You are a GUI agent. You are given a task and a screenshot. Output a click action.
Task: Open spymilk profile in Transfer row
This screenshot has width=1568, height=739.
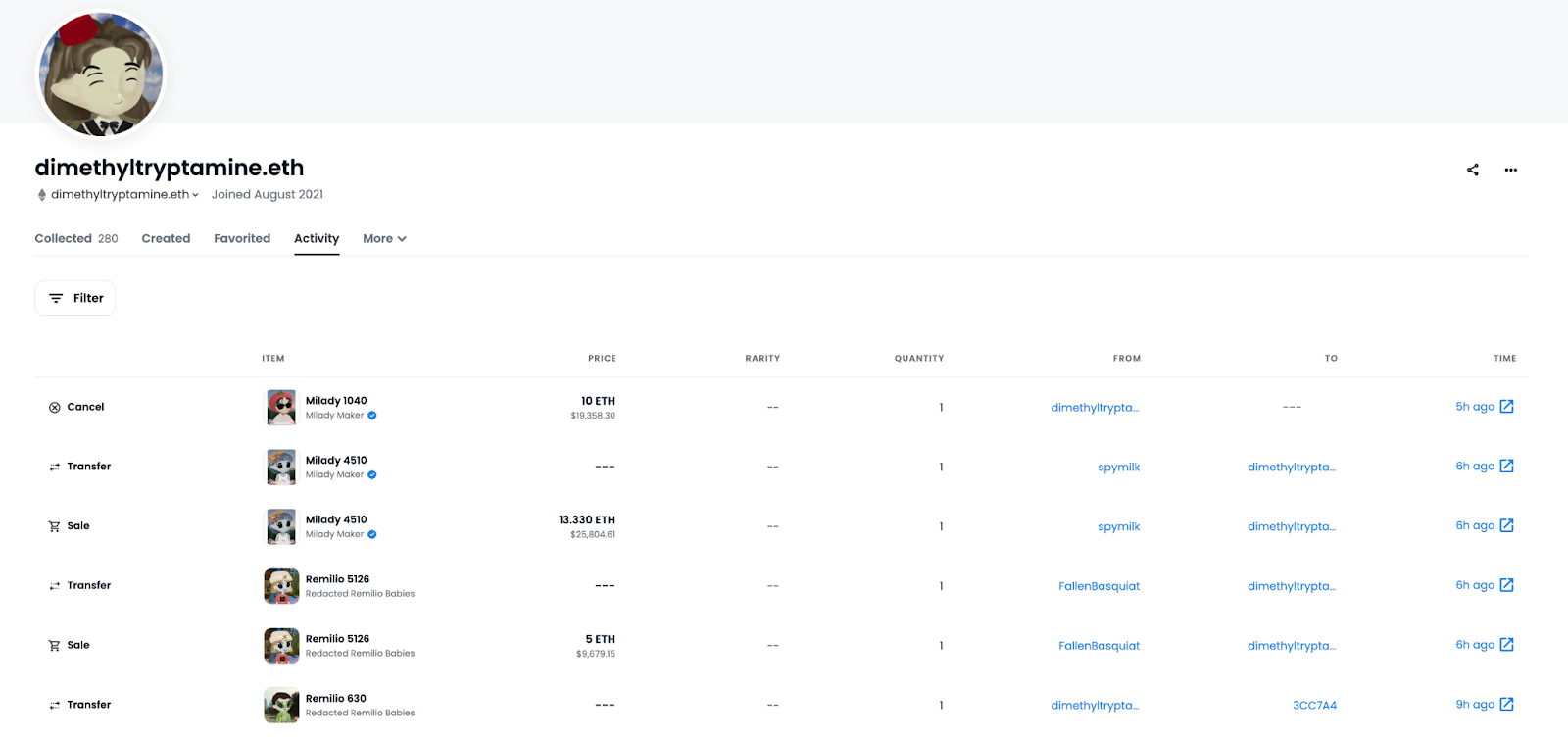1118,468
